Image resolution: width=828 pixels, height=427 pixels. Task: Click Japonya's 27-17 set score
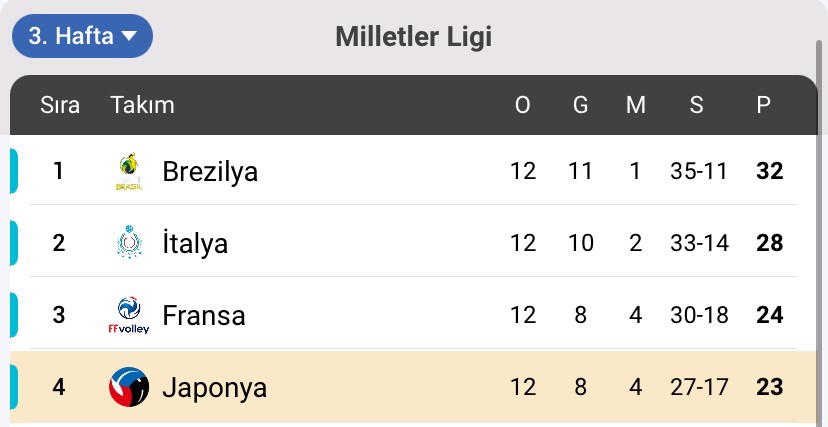pyautogui.click(x=700, y=387)
